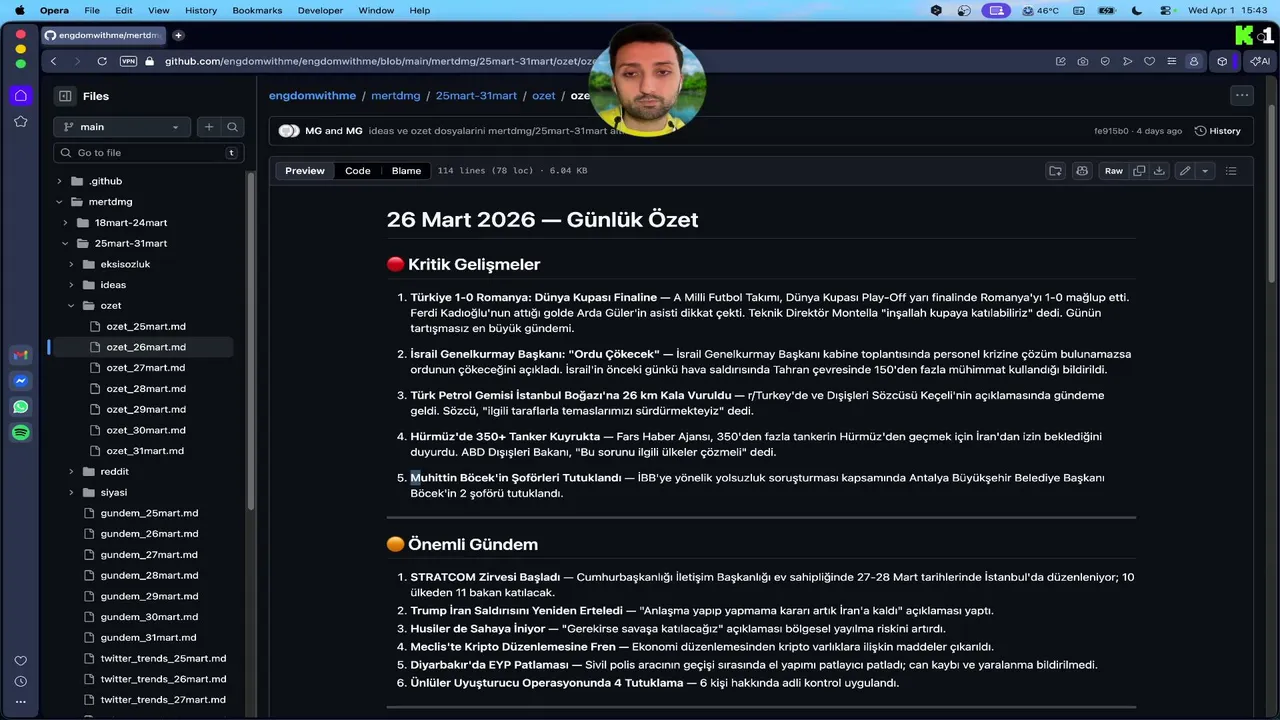Open twitter_trends_26mart.md file
This screenshot has width=1280, height=720.
click(x=163, y=679)
